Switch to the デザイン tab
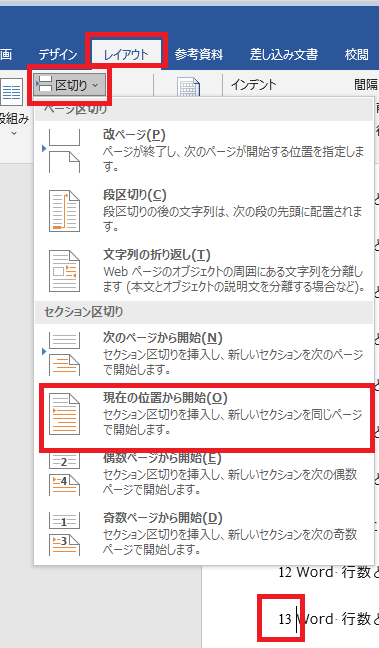This screenshot has width=379, height=648. point(58,55)
